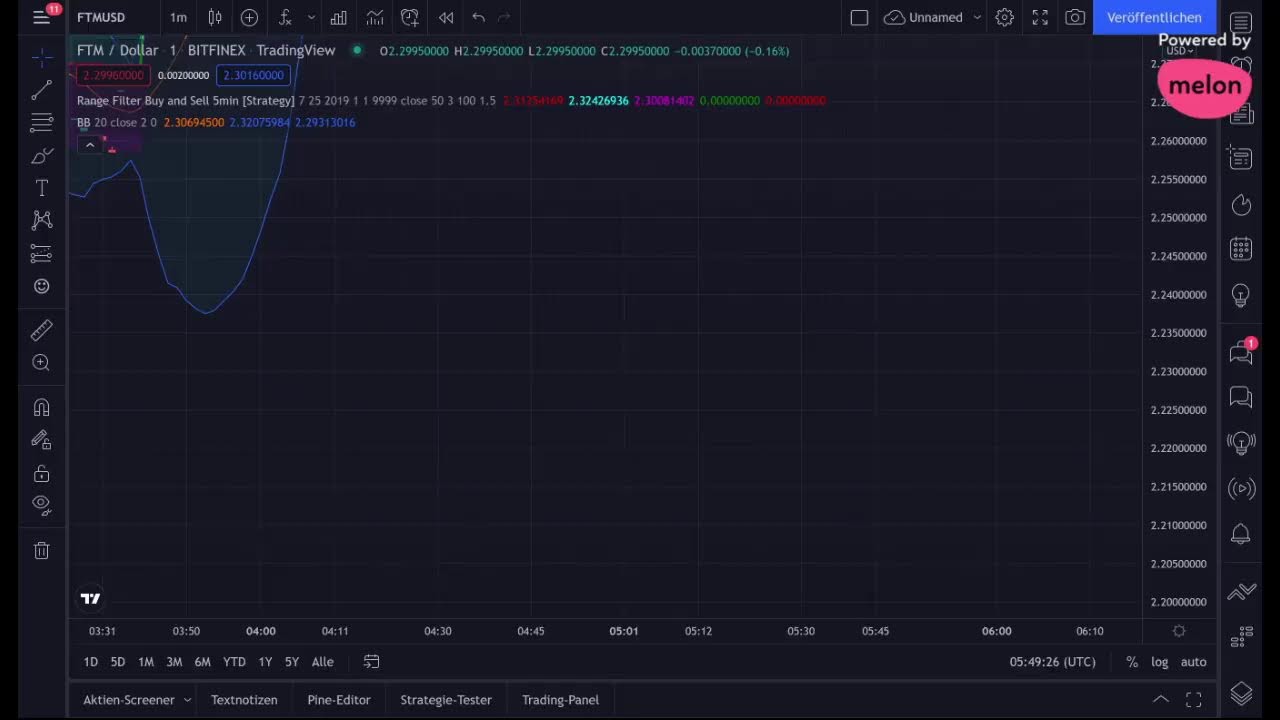Toggle percent scale mode
Viewport: 1280px width, 720px height.
(x=1132, y=662)
